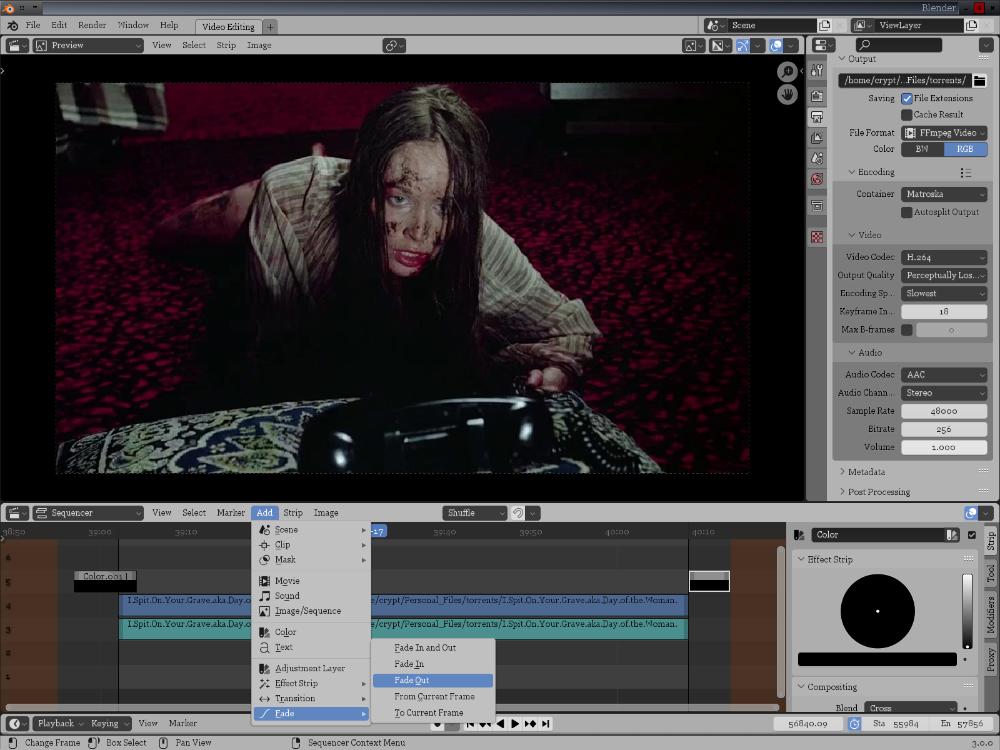Open the Scene properties tab icon
1000x750 pixels.
tap(817, 158)
